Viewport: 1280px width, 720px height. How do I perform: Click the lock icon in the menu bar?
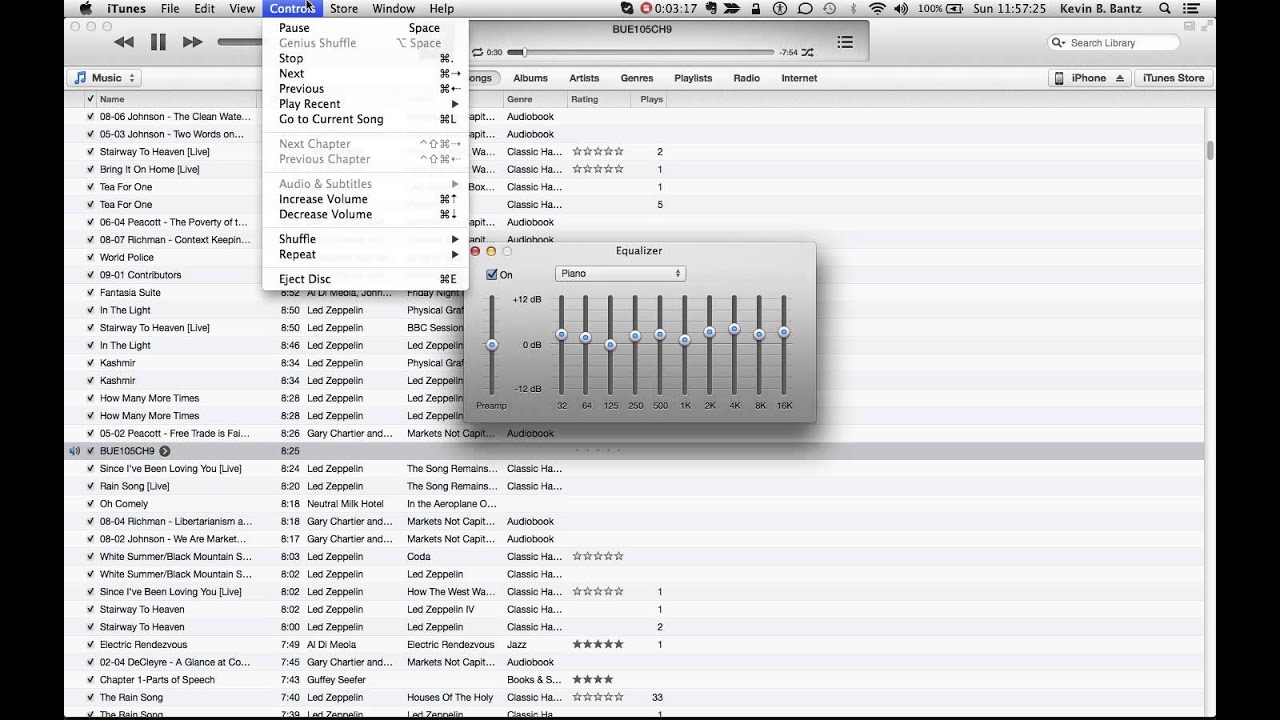click(x=755, y=8)
